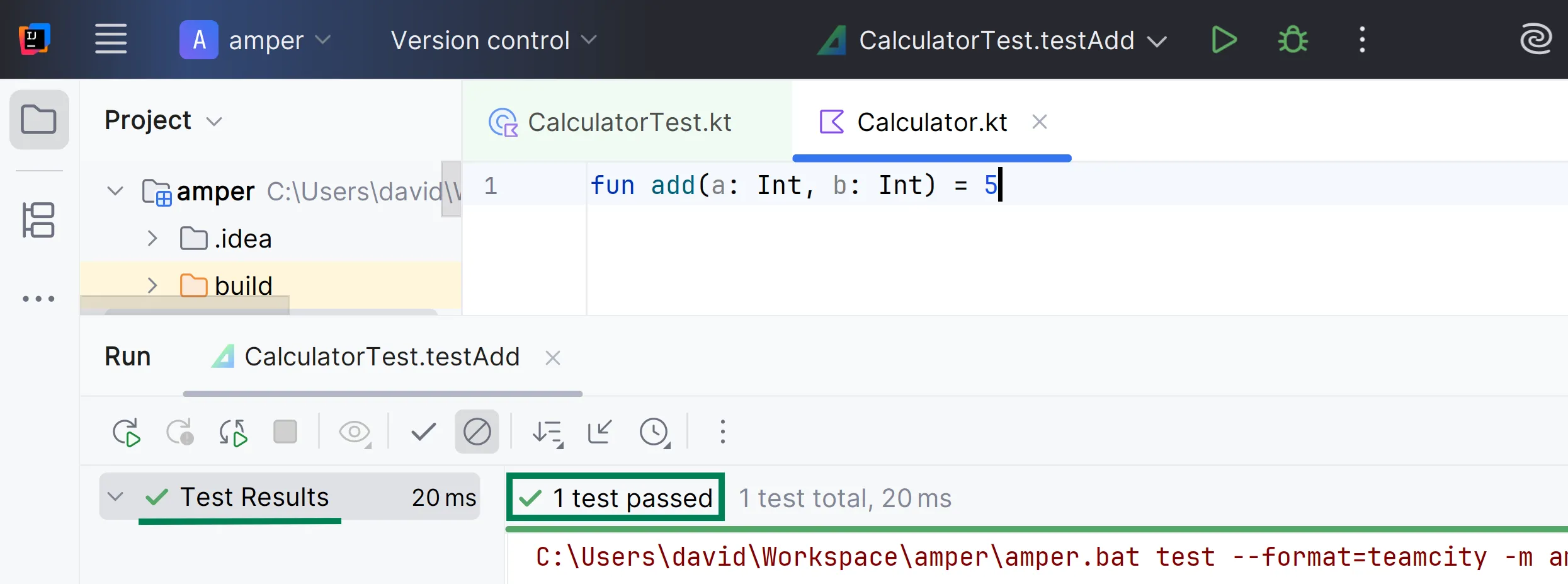Open the amper project dropdown
The height and width of the screenshot is (584, 1568).
255,40
